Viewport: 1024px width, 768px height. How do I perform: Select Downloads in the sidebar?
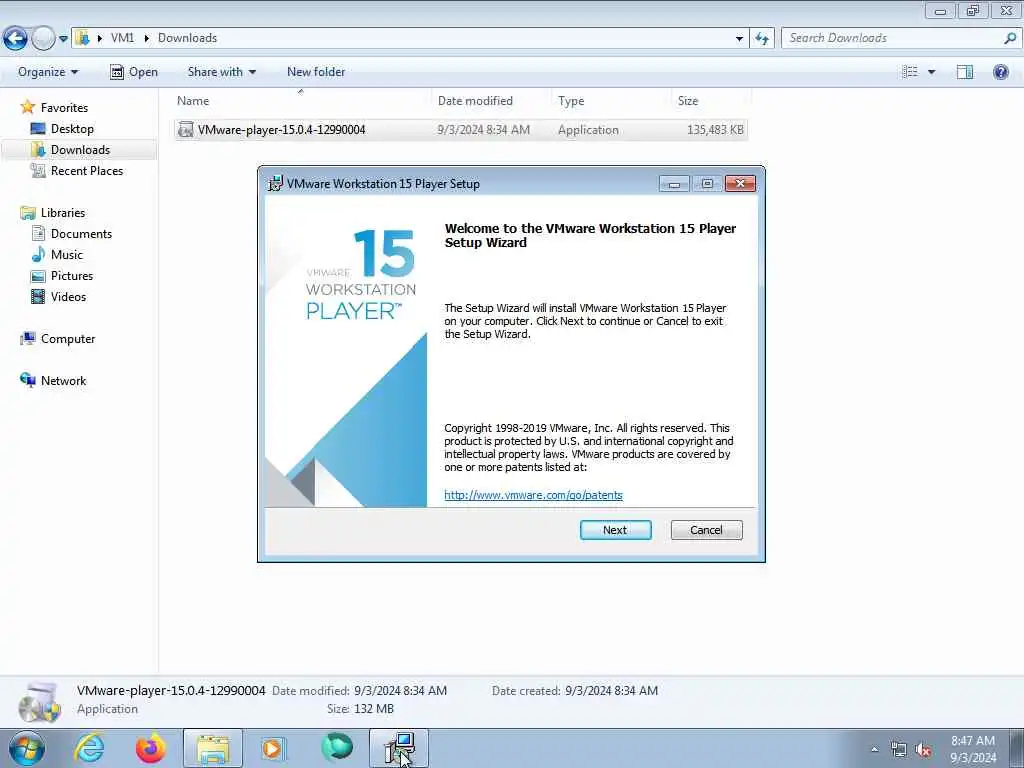(80, 150)
